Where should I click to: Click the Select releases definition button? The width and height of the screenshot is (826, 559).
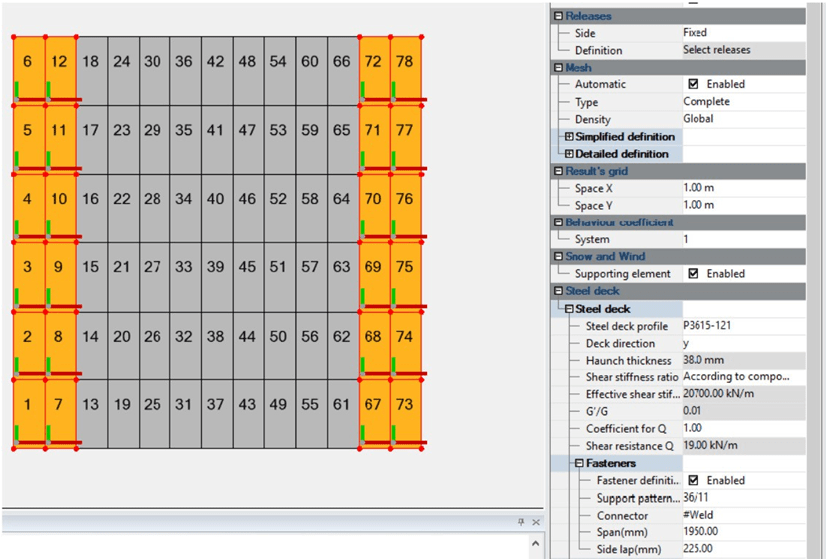click(x=742, y=50)
